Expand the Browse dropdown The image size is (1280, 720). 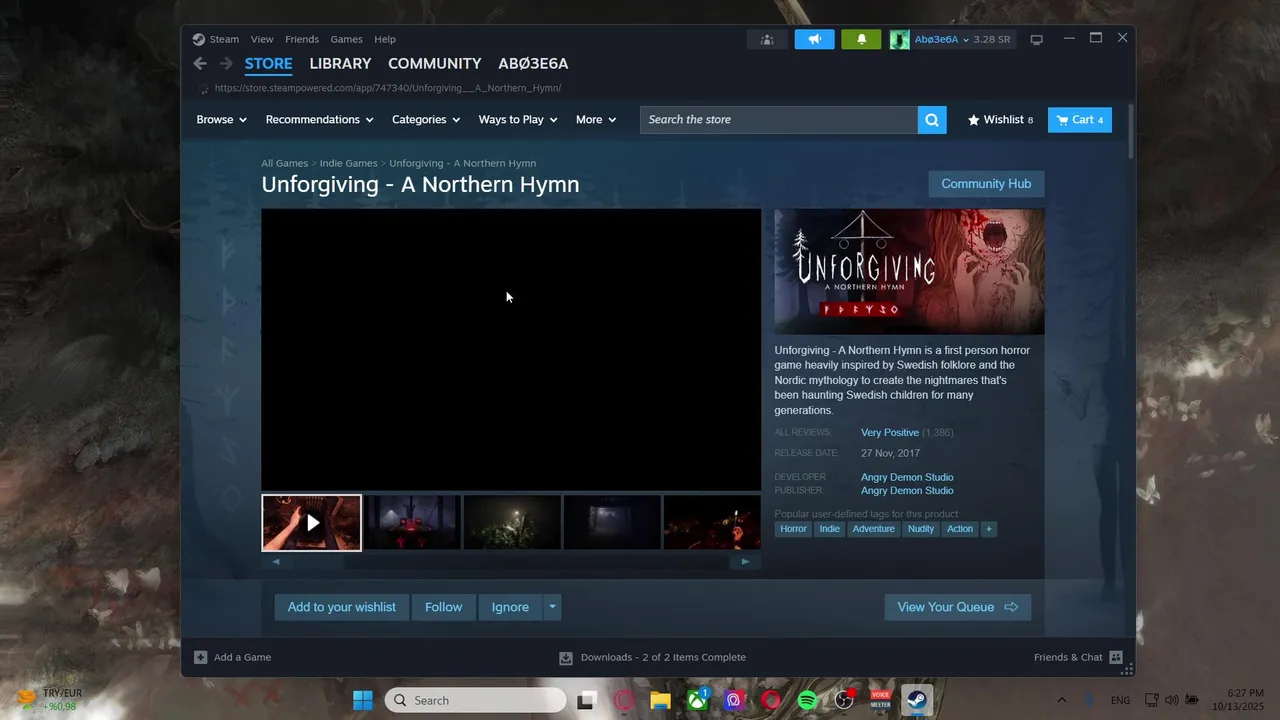[x=221, y=120]
